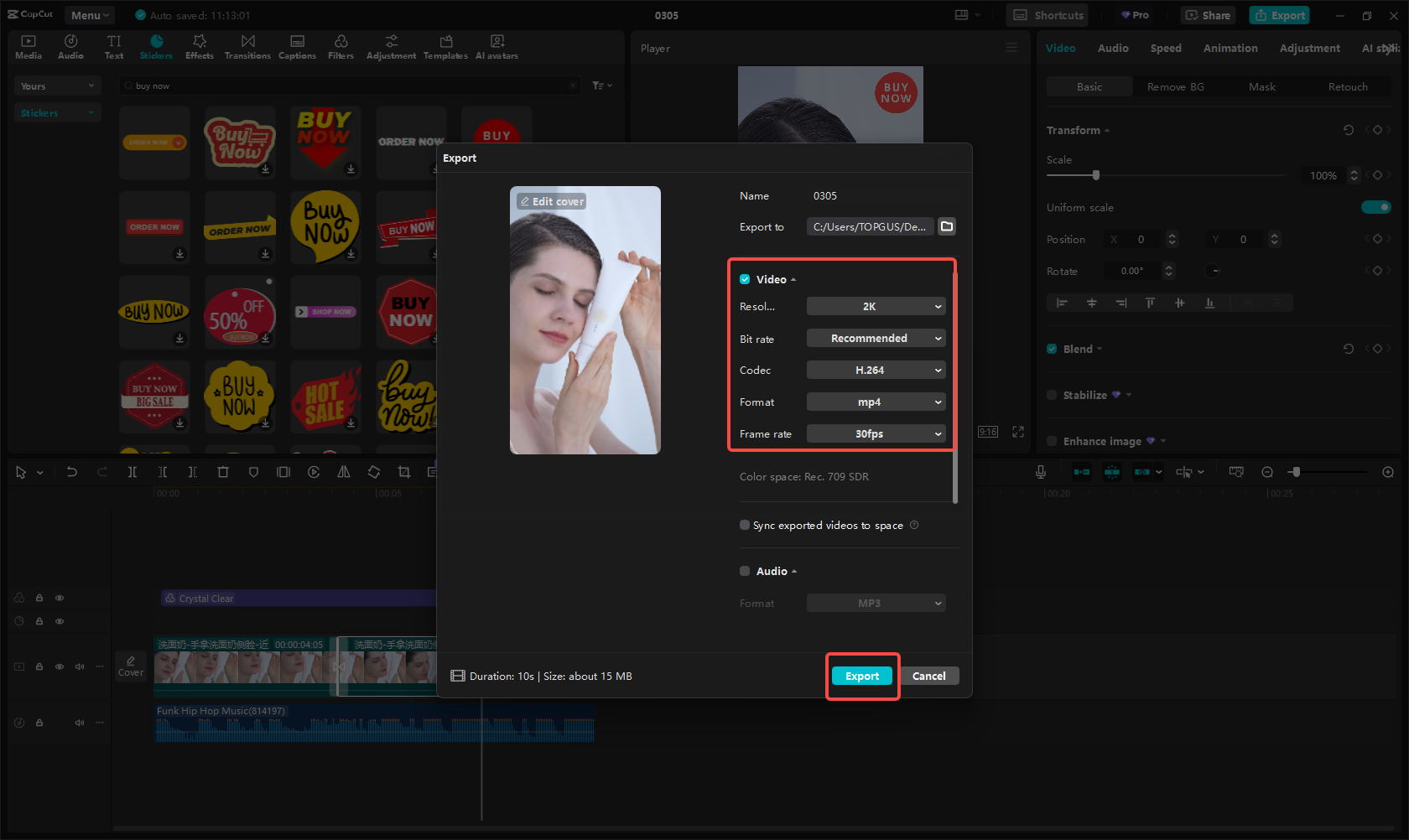
Task: Select the 50% OFF sticker thumbnail
Action: coord(240,312)
